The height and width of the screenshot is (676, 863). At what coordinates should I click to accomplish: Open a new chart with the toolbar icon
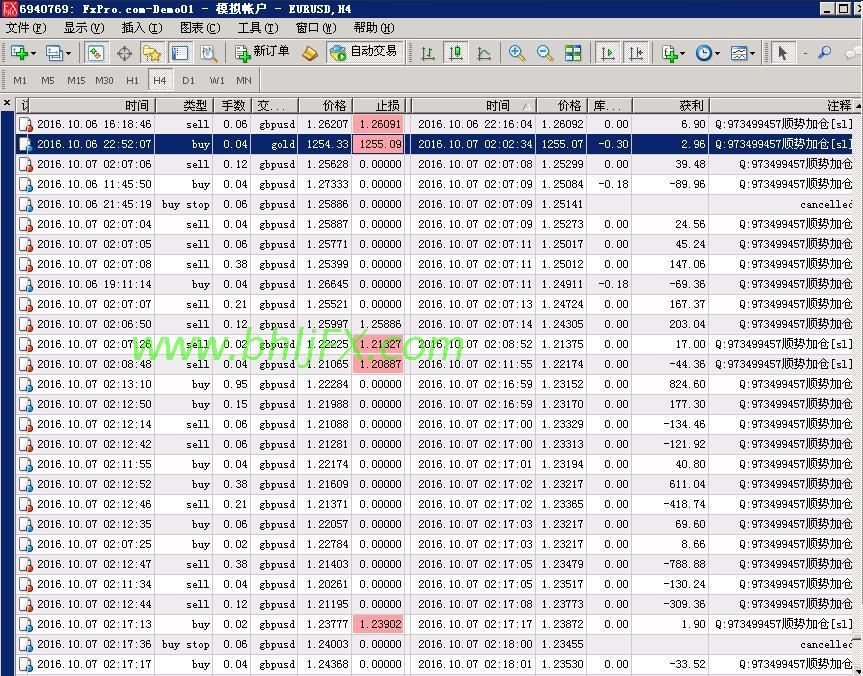(x=19, y=53)
